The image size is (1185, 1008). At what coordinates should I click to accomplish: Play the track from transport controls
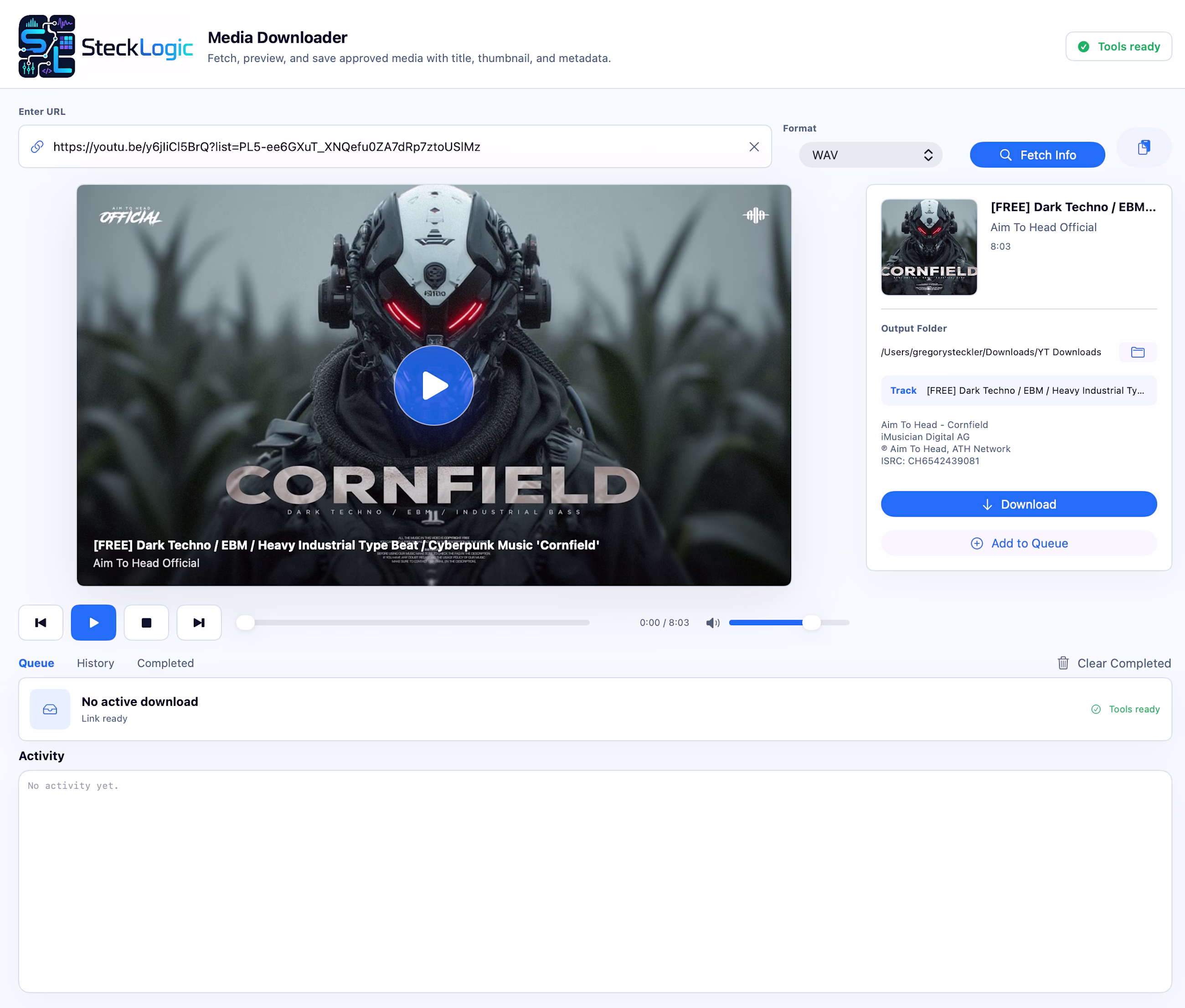click(x=94, y=622)
